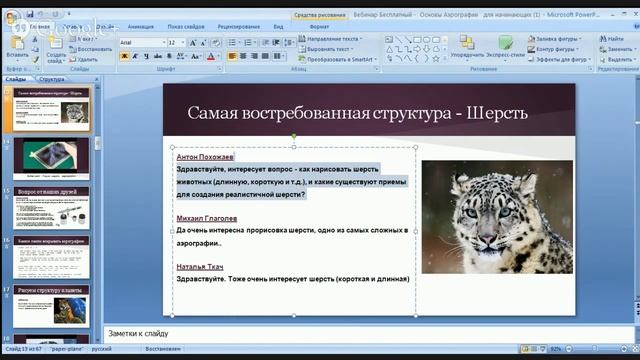Click the Office button logo
The width and height of the screenshot is (640, 360).
click(x=11, y=17)
